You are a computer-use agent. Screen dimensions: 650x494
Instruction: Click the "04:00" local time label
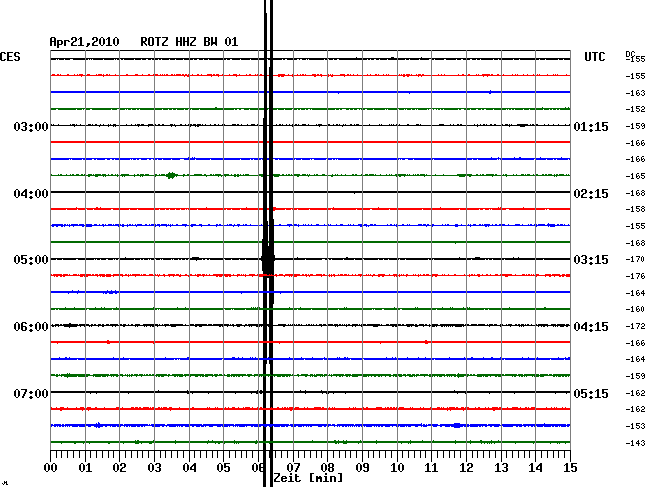pos(31,194)
